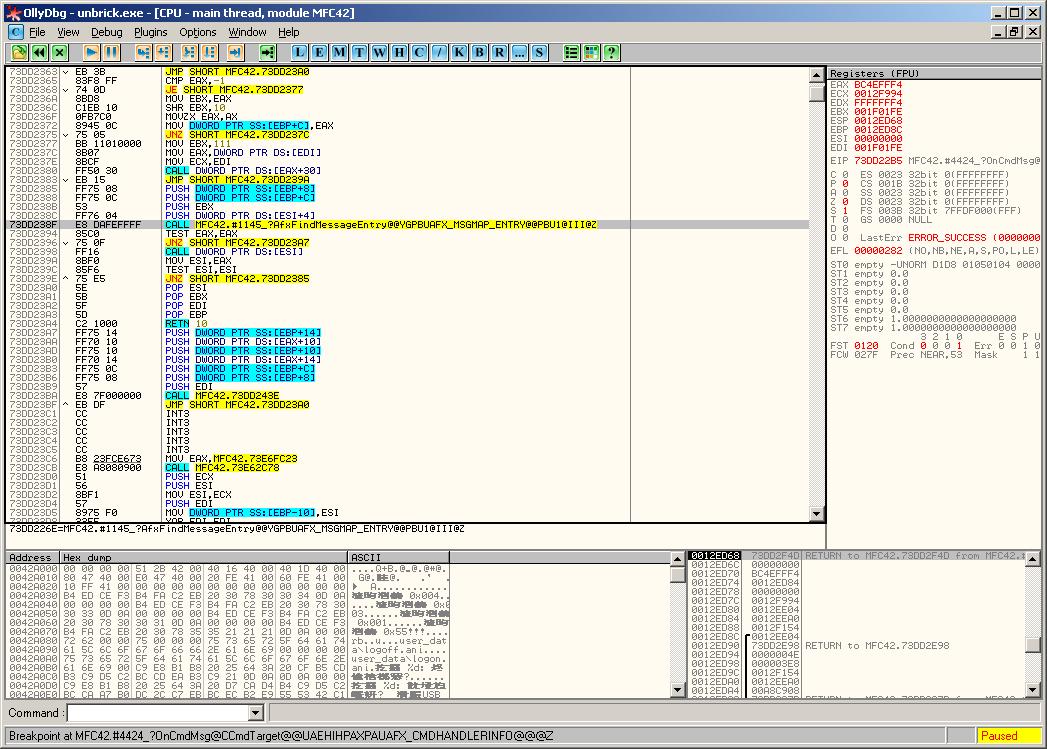Select the EIP 73DD22B5 register line
The width and height of the screenshot is (1047, 749).
coord(934,161)
